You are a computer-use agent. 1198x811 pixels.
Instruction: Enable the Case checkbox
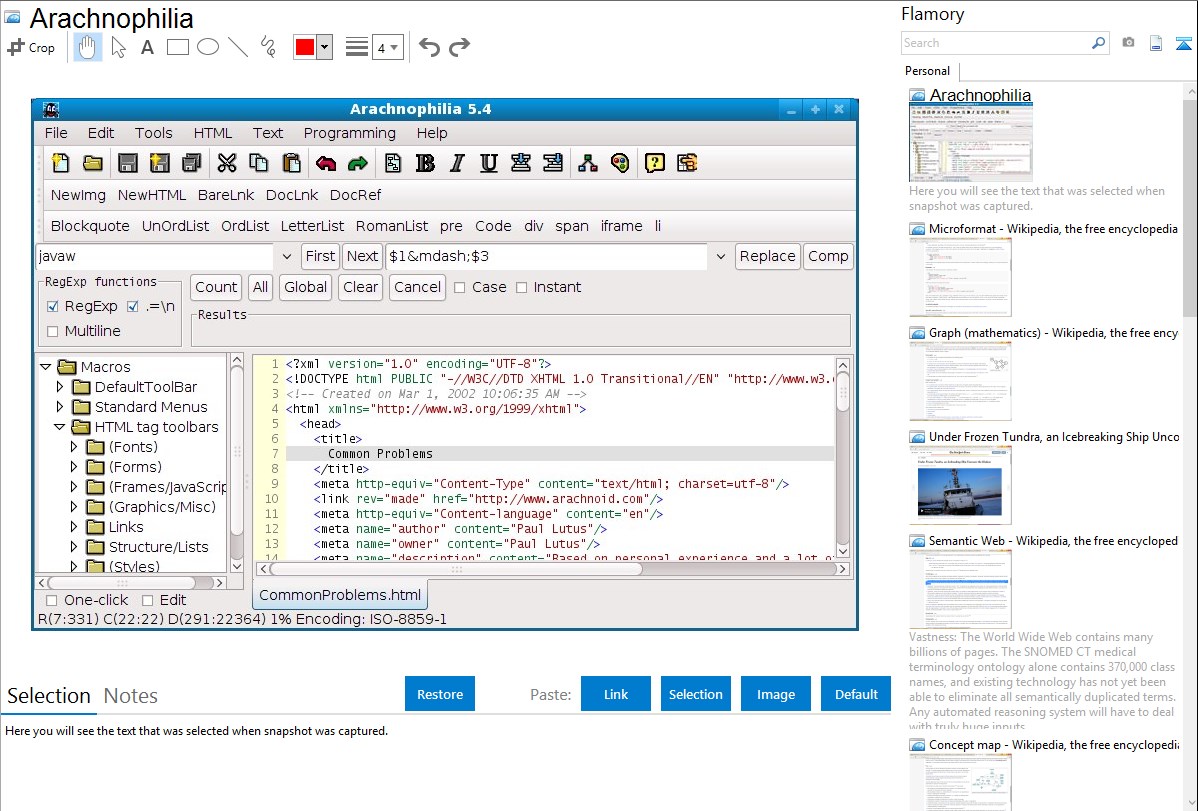460,287
